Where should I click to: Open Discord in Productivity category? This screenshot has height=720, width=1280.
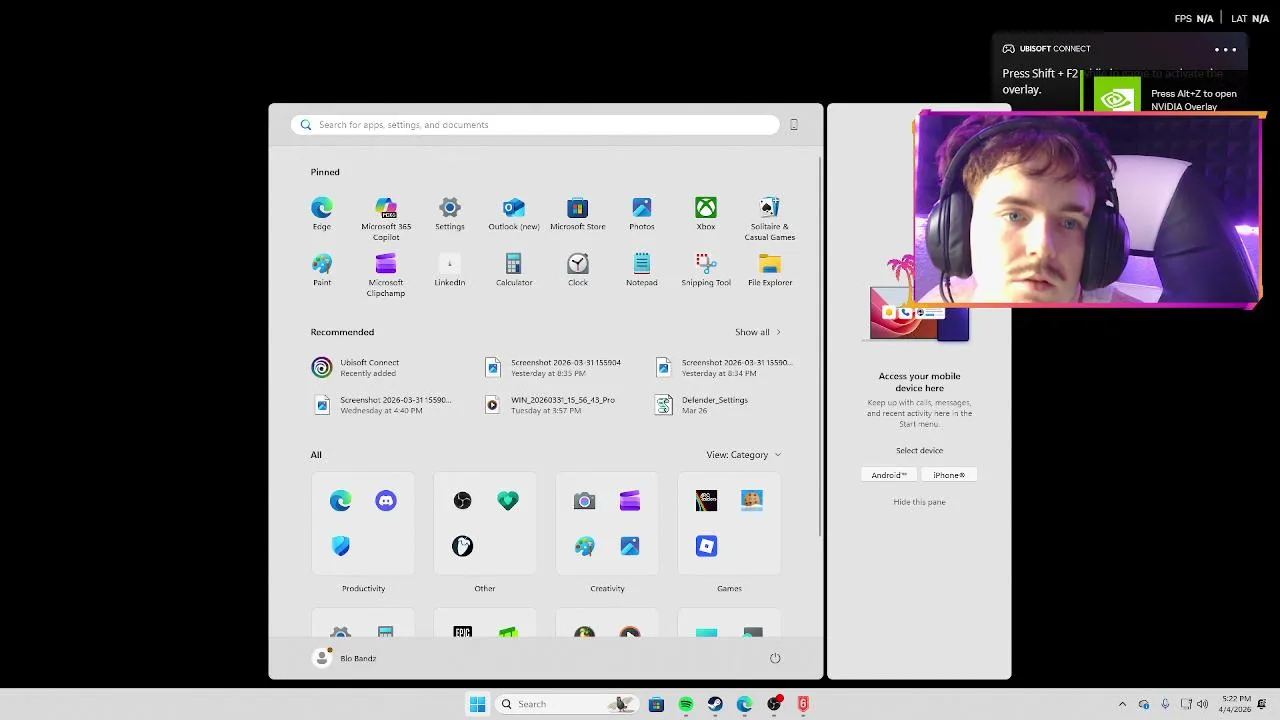pos(386,500)
